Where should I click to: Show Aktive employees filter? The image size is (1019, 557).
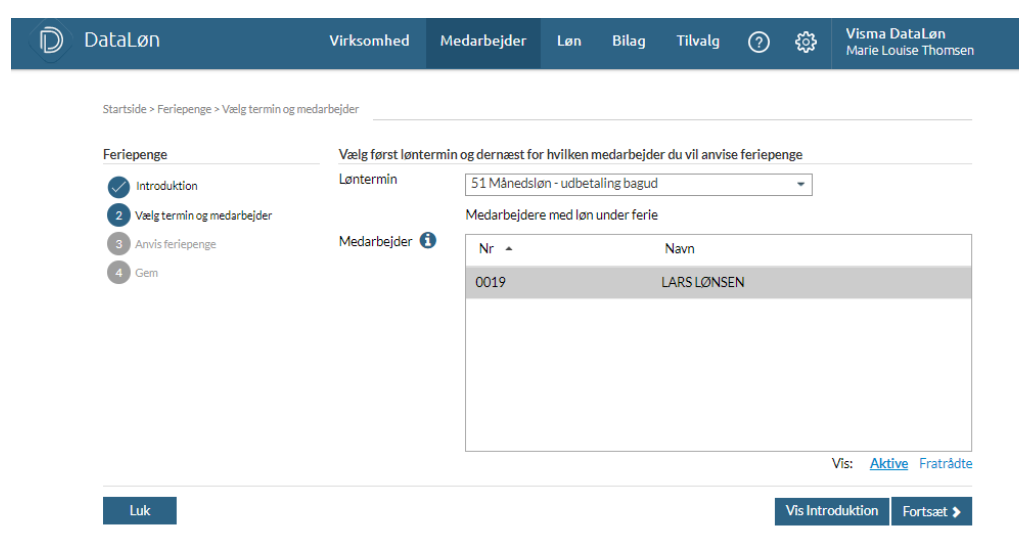[x=888, y=464]
